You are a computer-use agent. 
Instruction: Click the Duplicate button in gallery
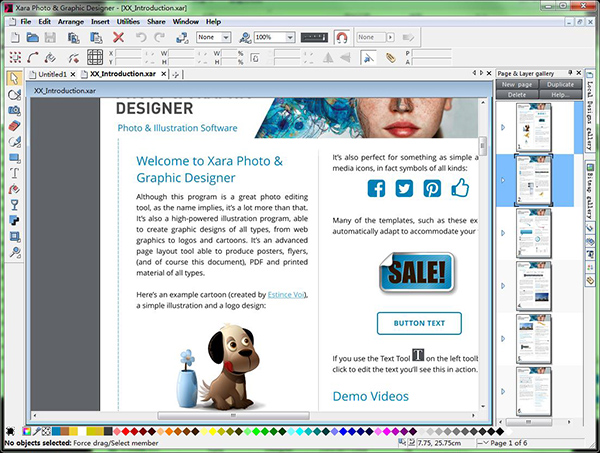pyautogui.click(x=561, y=85)
